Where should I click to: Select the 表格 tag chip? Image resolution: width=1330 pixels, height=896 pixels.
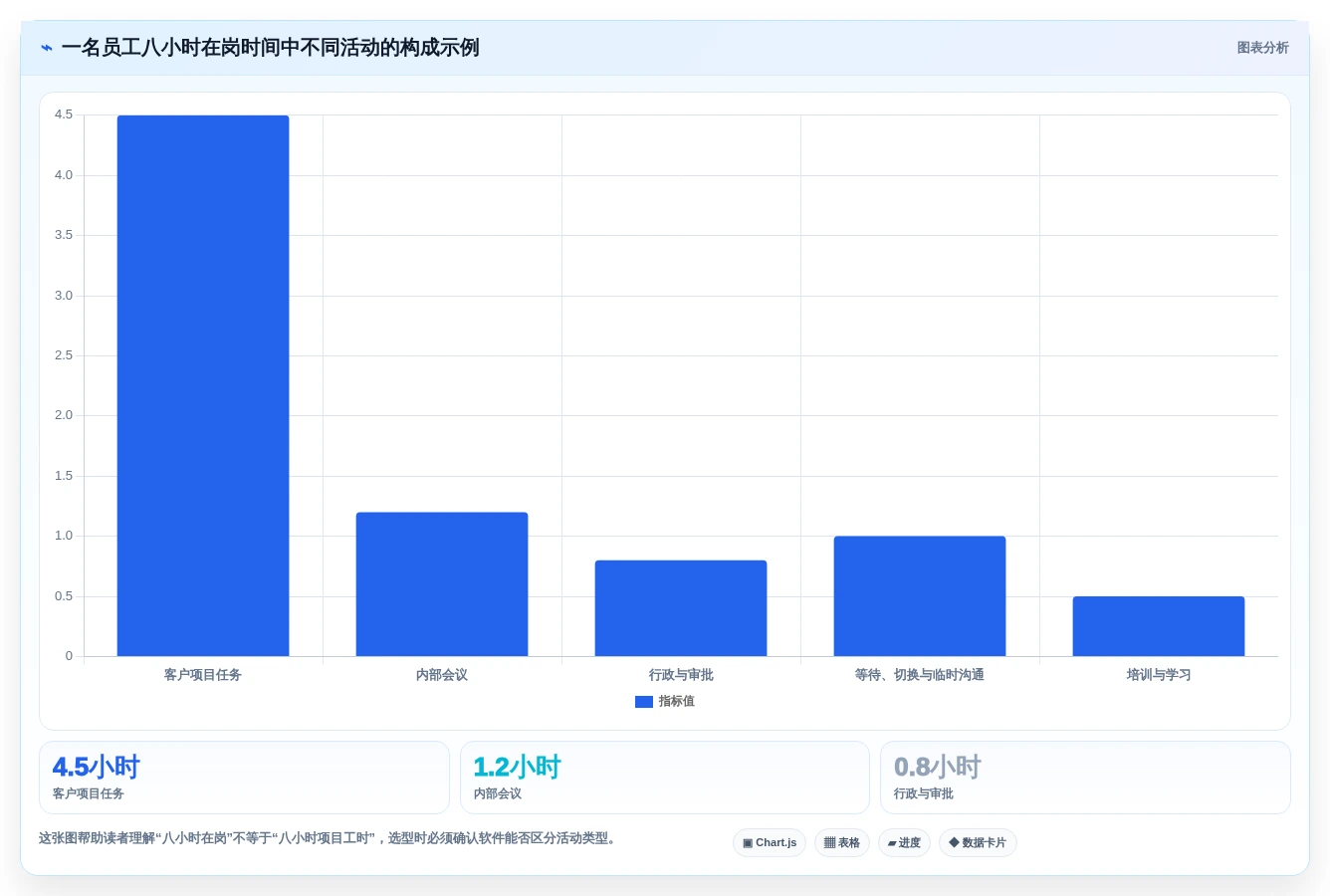pyautogui.click(x=842, y=843)
